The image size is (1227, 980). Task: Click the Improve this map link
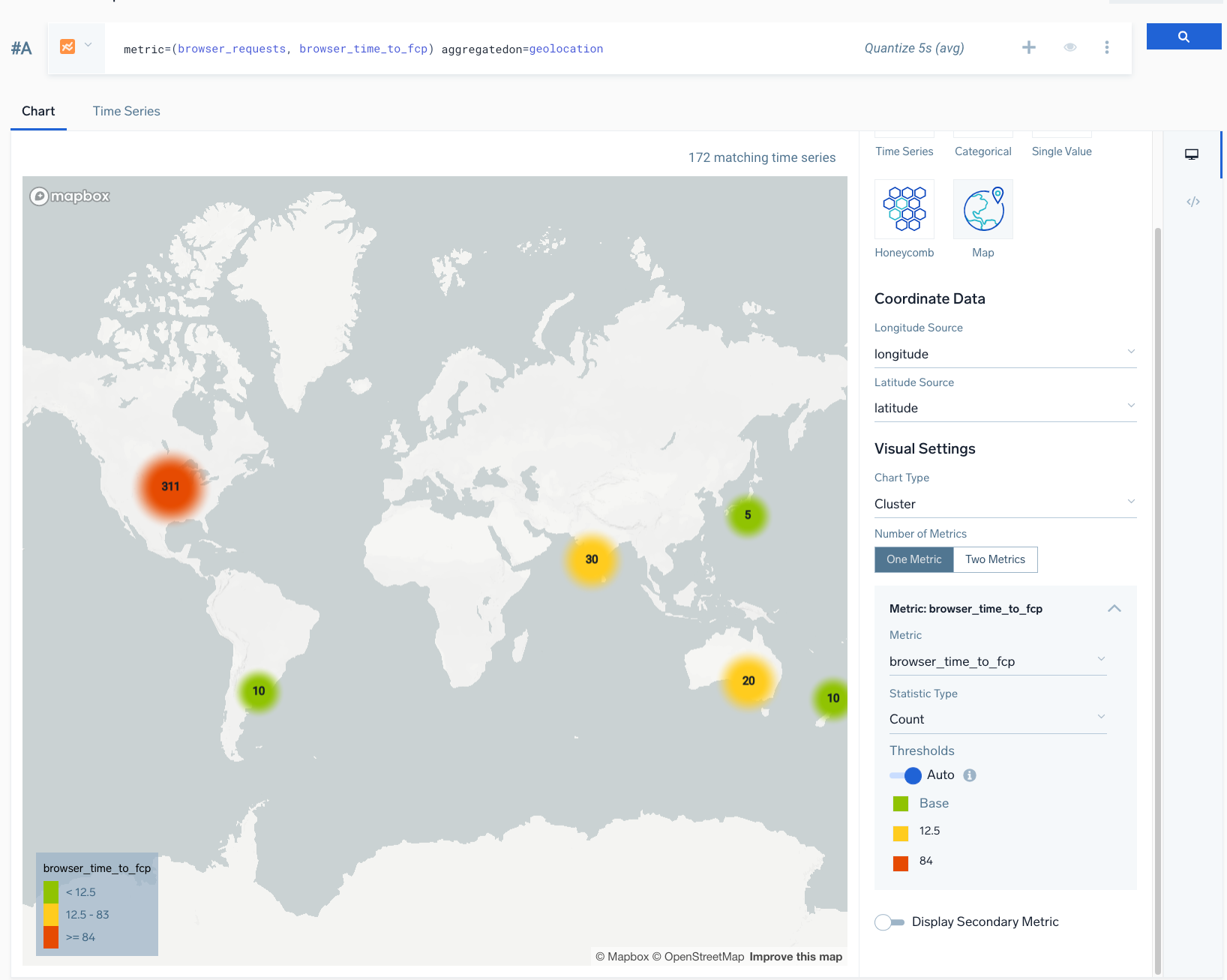[x=795, y=956]
